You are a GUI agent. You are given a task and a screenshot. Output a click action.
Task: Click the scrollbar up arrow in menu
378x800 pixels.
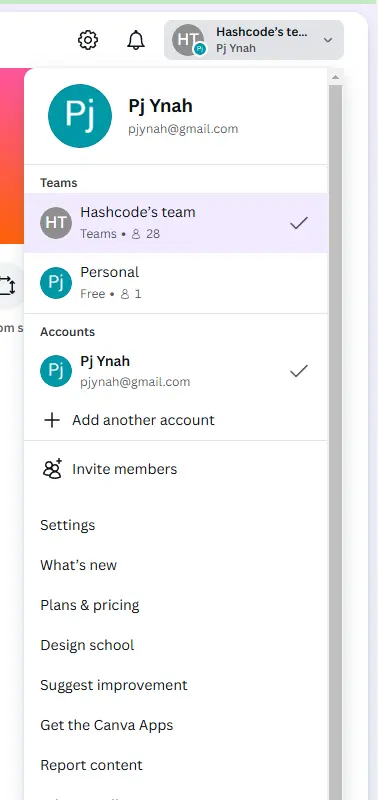click(x=335, y=77)
